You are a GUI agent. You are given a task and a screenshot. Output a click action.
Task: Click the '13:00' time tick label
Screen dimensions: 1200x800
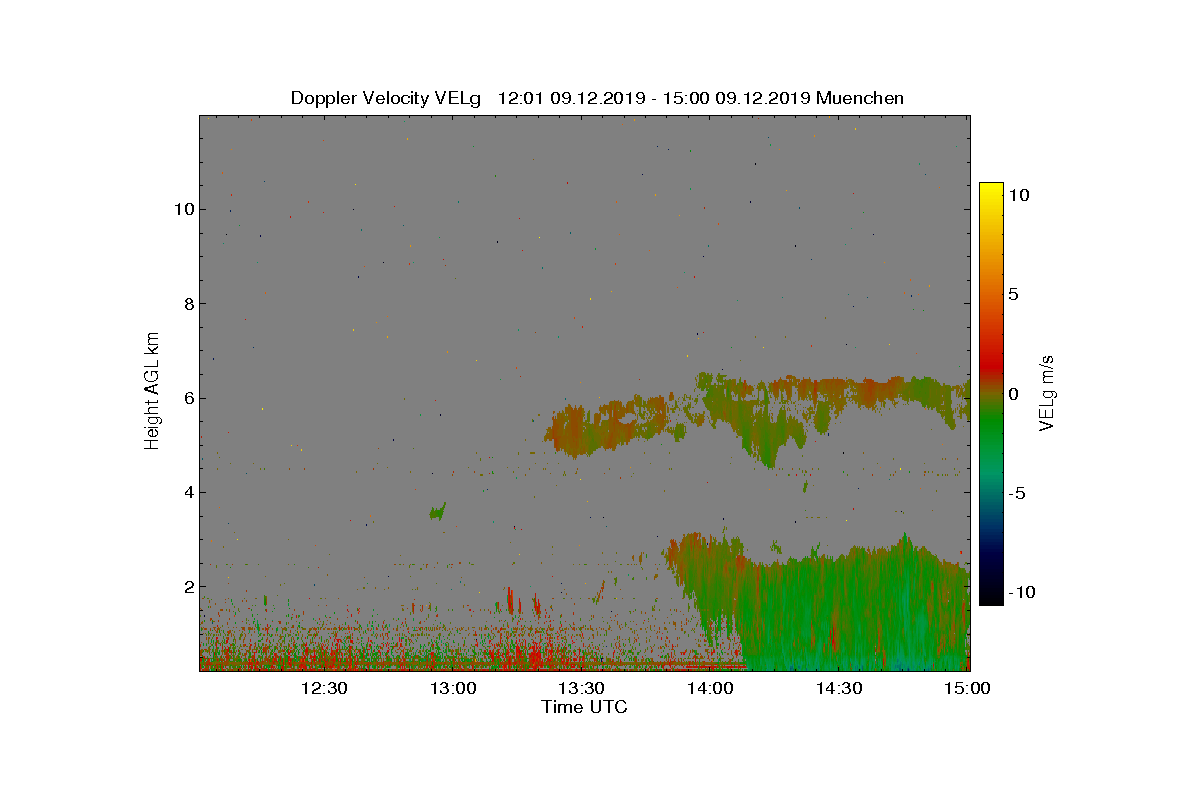point(453,689)
